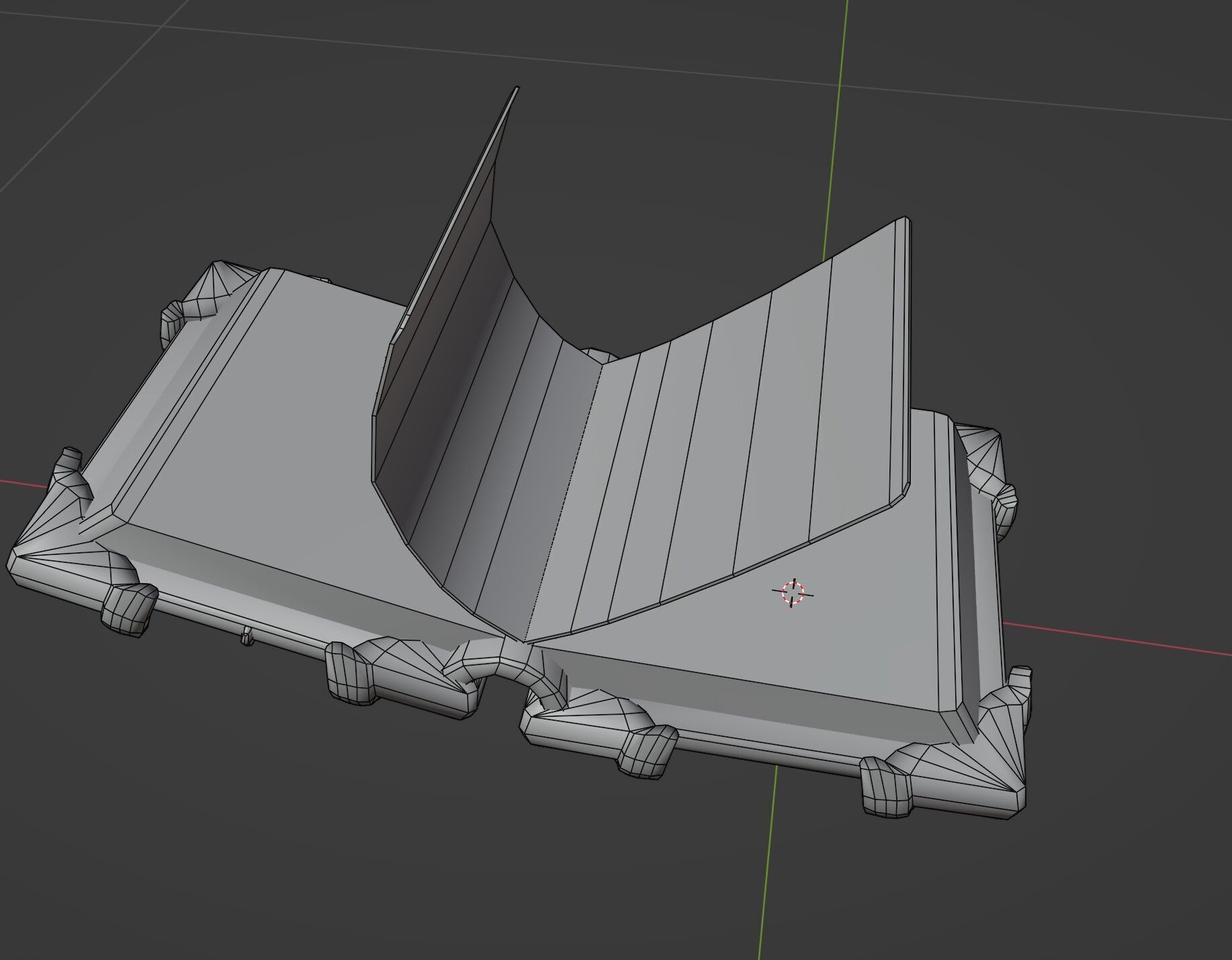Select the tiny peg below the left cover edge
The height and width of the screenshot is (960, 1232).
tap(247, 636)
